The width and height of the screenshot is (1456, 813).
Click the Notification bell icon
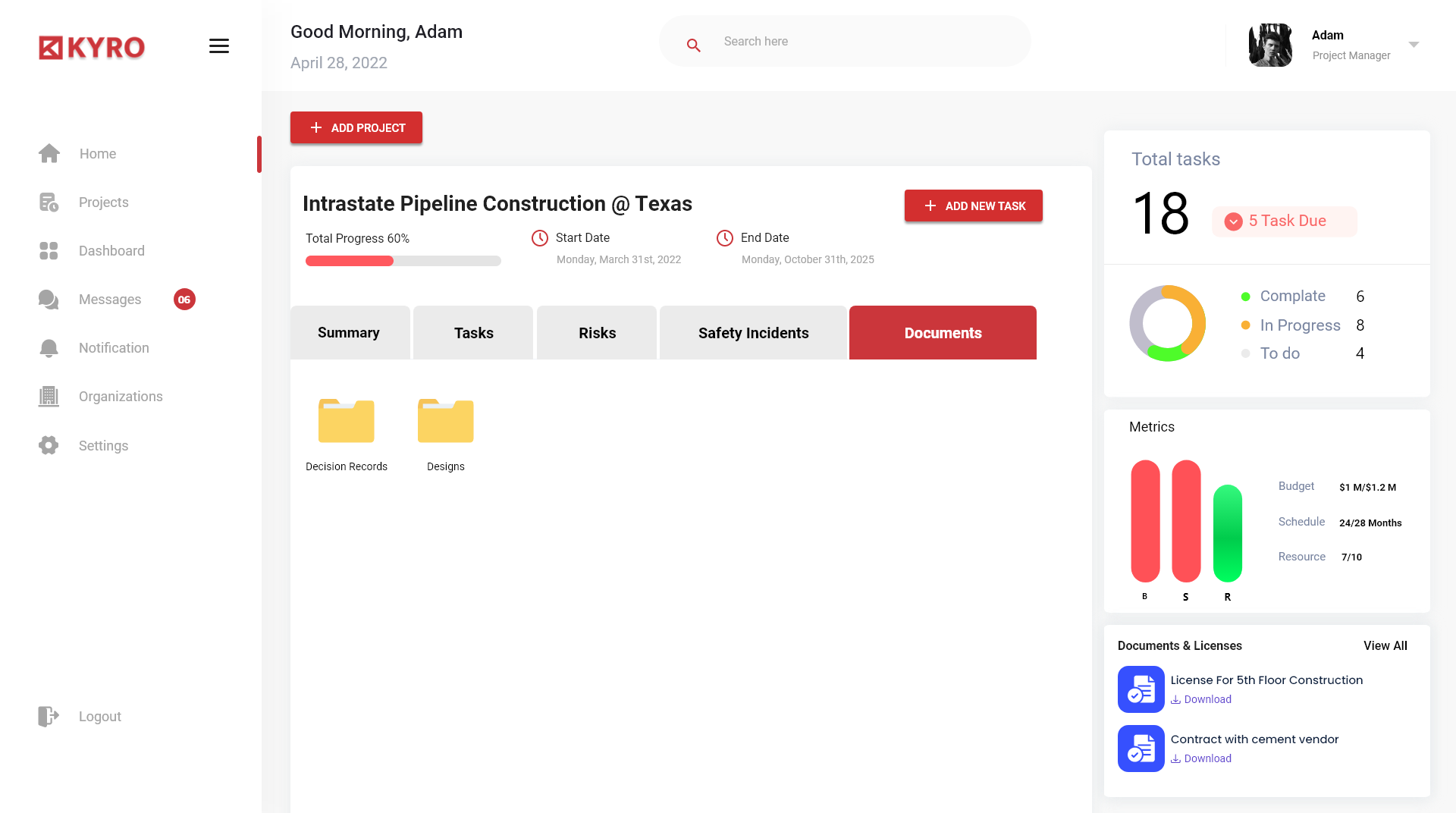(x=49, y=348)
